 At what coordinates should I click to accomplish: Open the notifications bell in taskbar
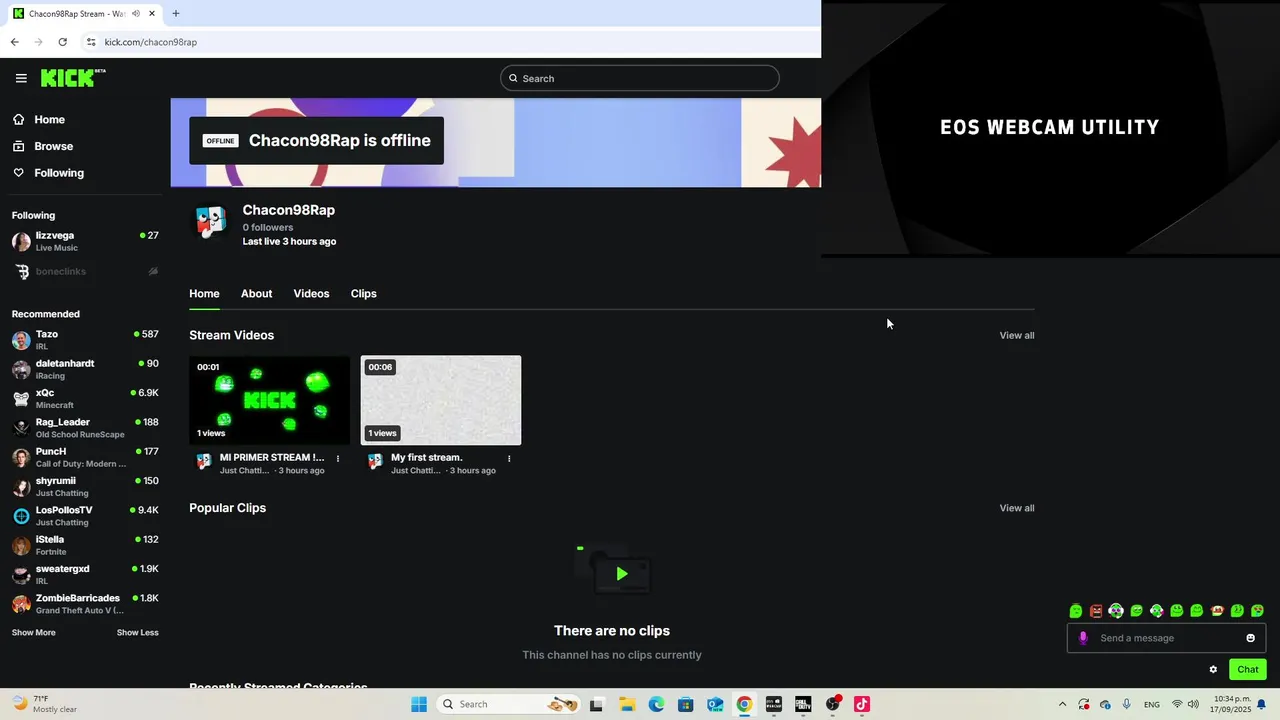pos(1262,705)
